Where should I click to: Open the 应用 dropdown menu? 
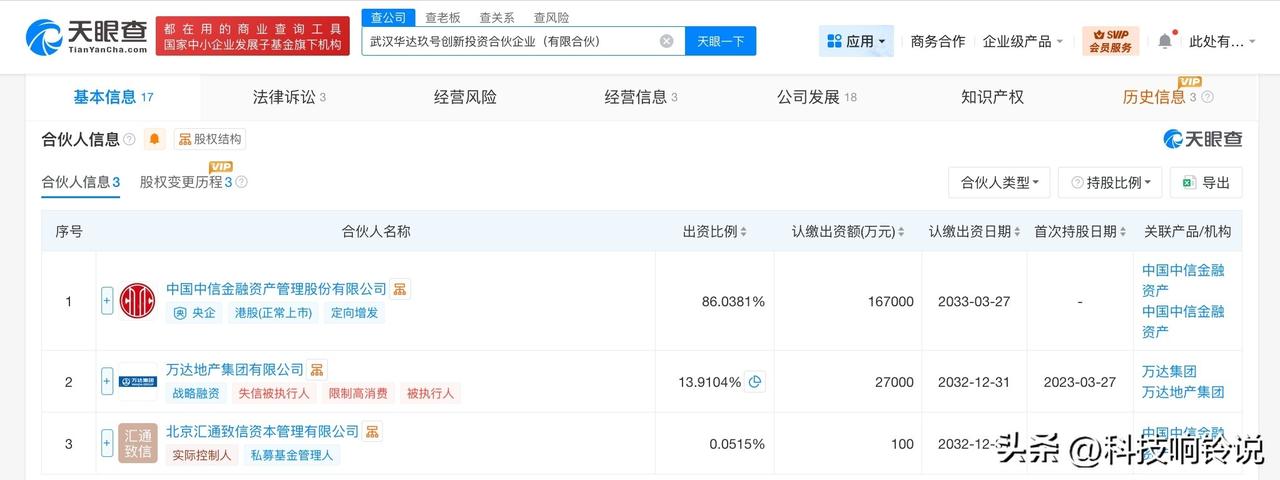[x=856, y=41]
